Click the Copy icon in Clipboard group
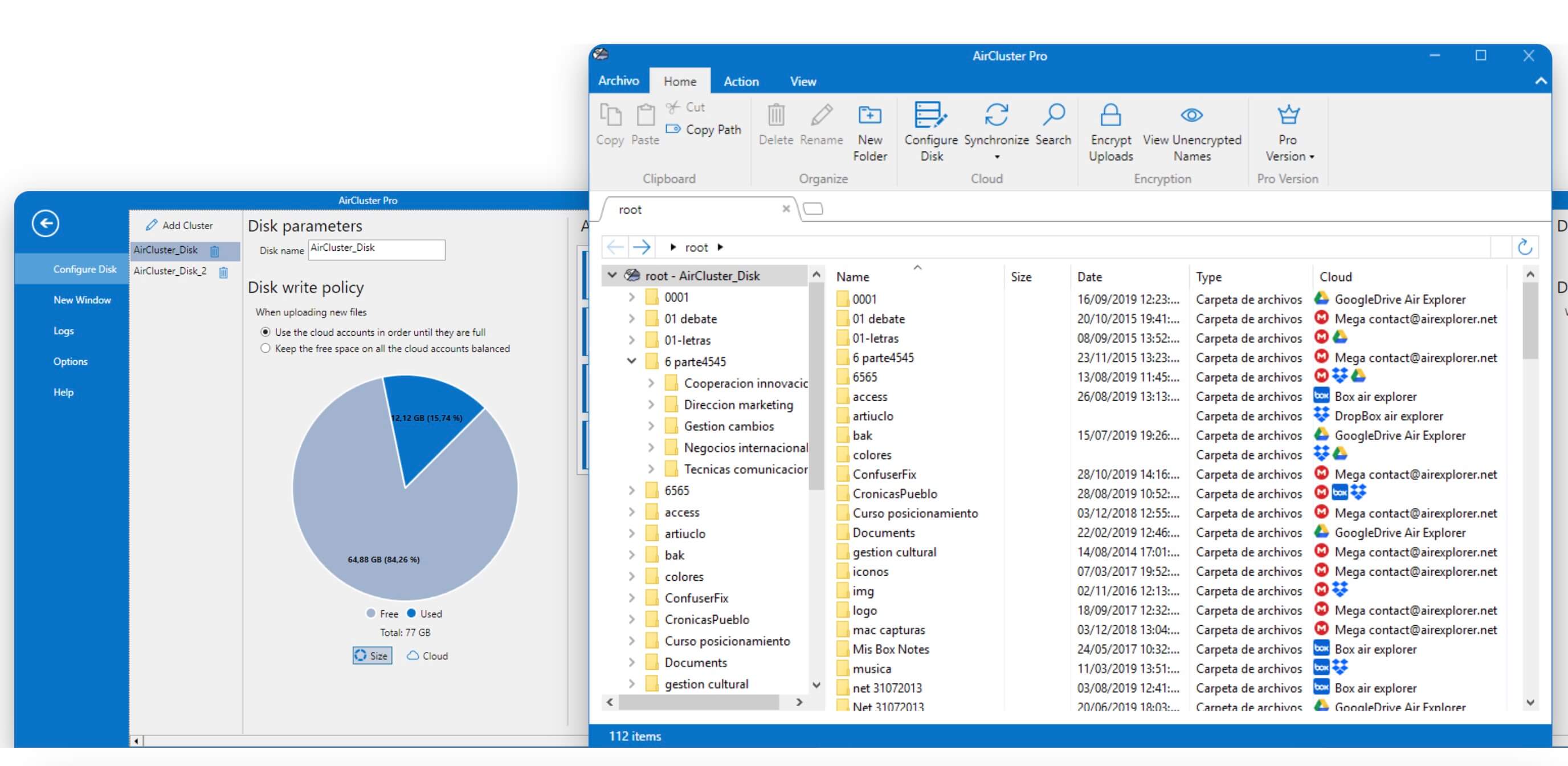 [x=610, y=115]
